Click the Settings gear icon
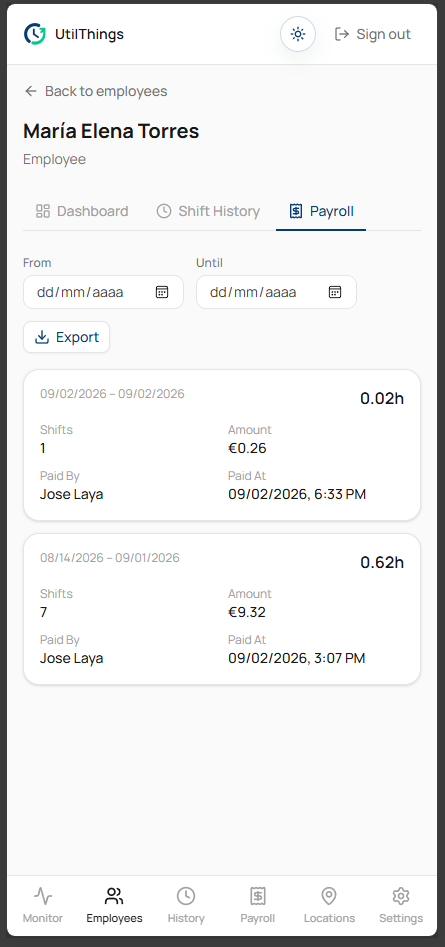This screenshot has height=947, width=445. (x=401, y=896)
